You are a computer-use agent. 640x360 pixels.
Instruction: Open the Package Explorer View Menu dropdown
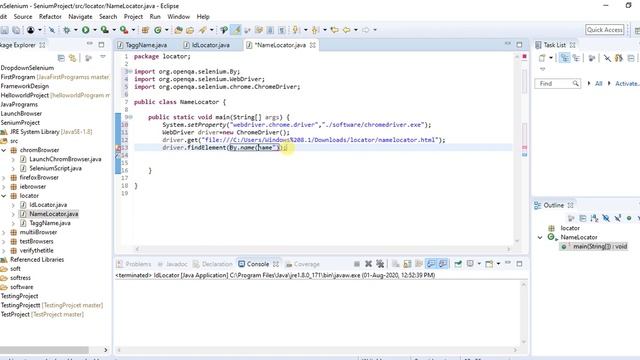pyautogui.click(x=102, y=58)
